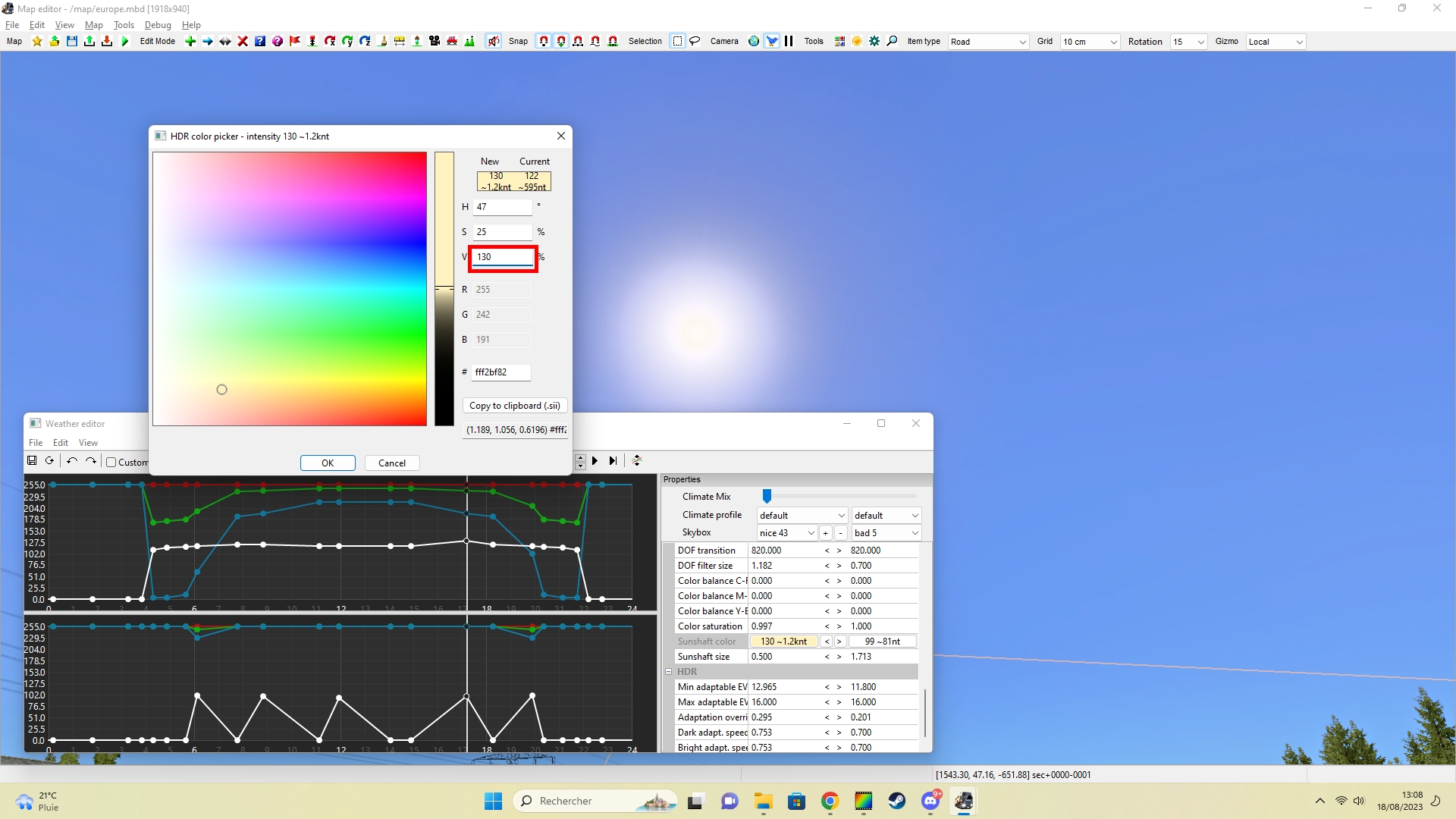Open the sun weather editor icon
This screenshot has height=819, width=1456.
point(857,42)
